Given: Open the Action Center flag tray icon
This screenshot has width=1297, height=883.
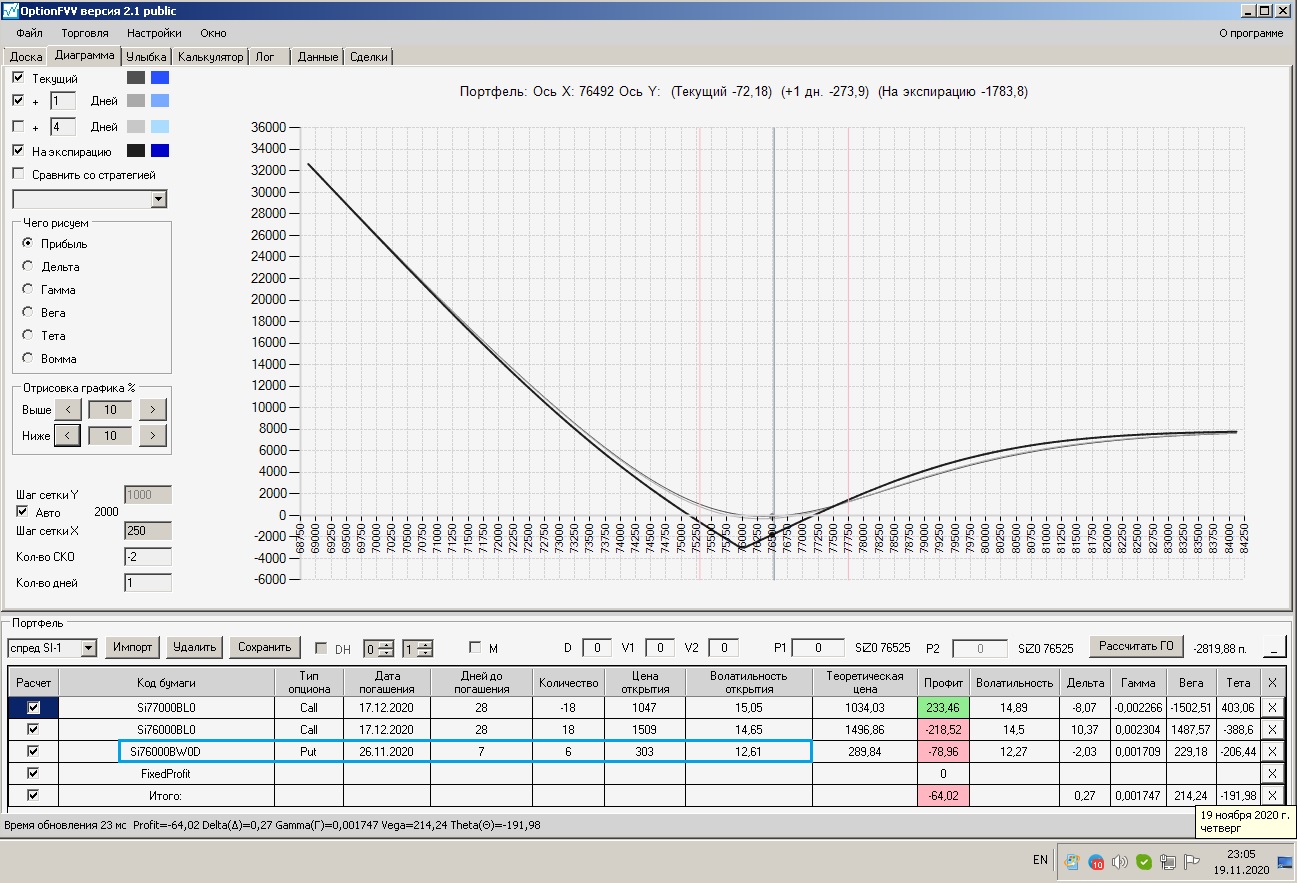Looking at the screenshot, I should [x=1191, y=861].
